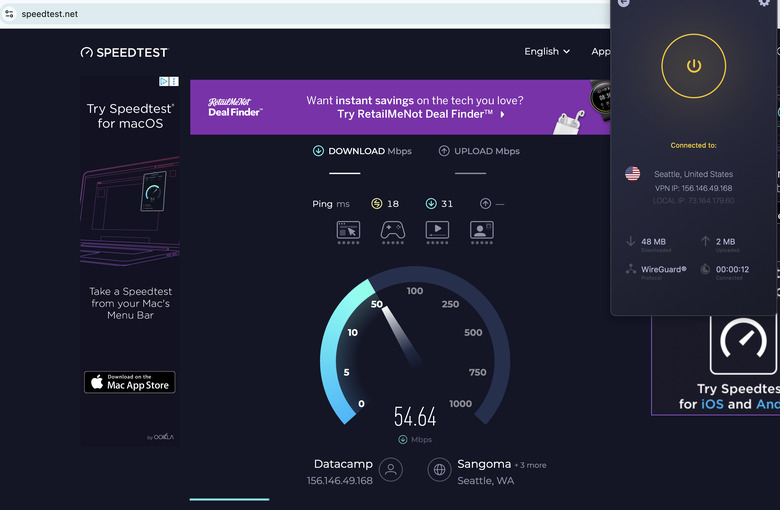
Task: Click the video chat quality icon
Action: click(x=482, y=232)
